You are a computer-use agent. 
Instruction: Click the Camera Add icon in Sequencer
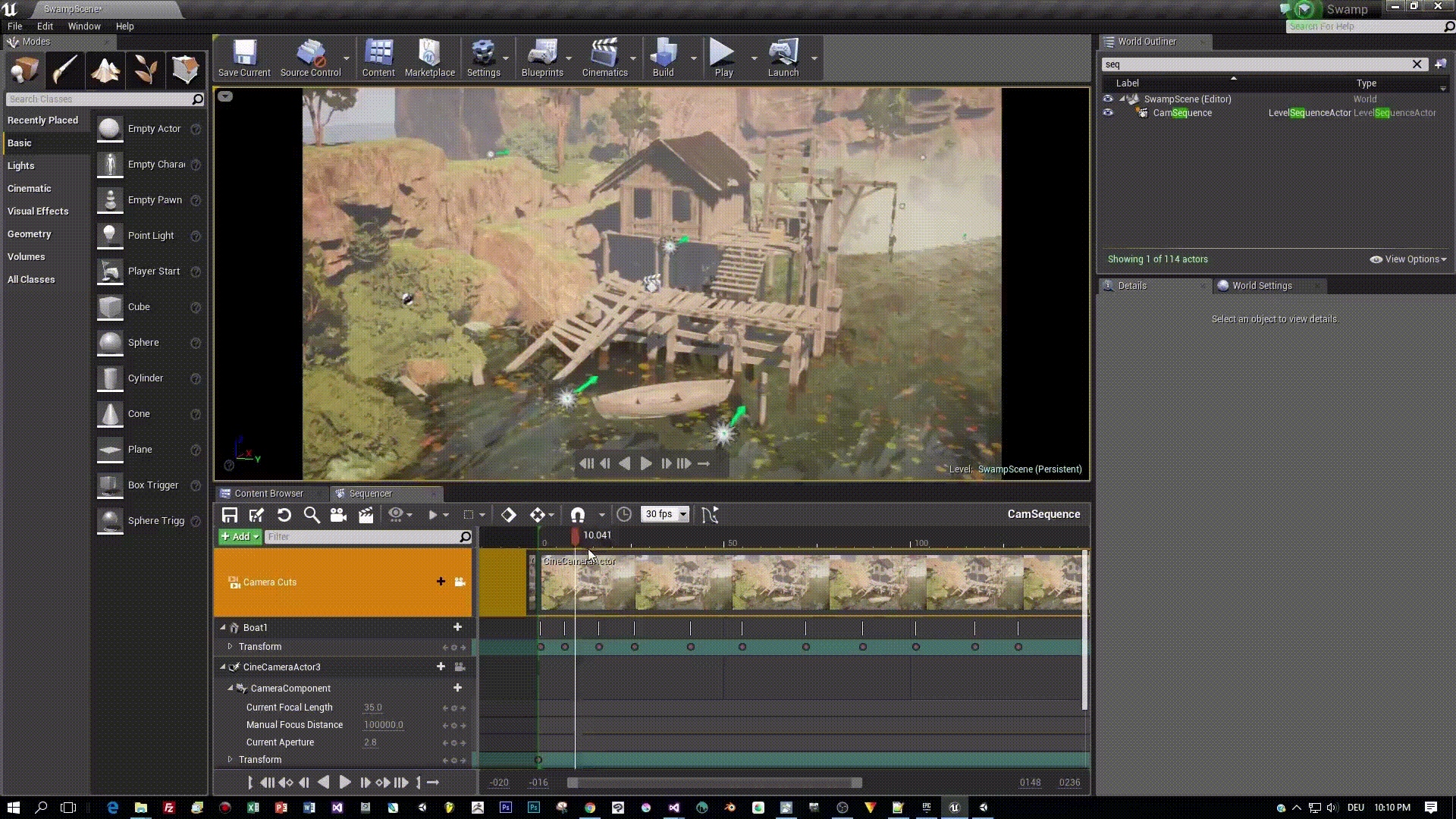338,514
